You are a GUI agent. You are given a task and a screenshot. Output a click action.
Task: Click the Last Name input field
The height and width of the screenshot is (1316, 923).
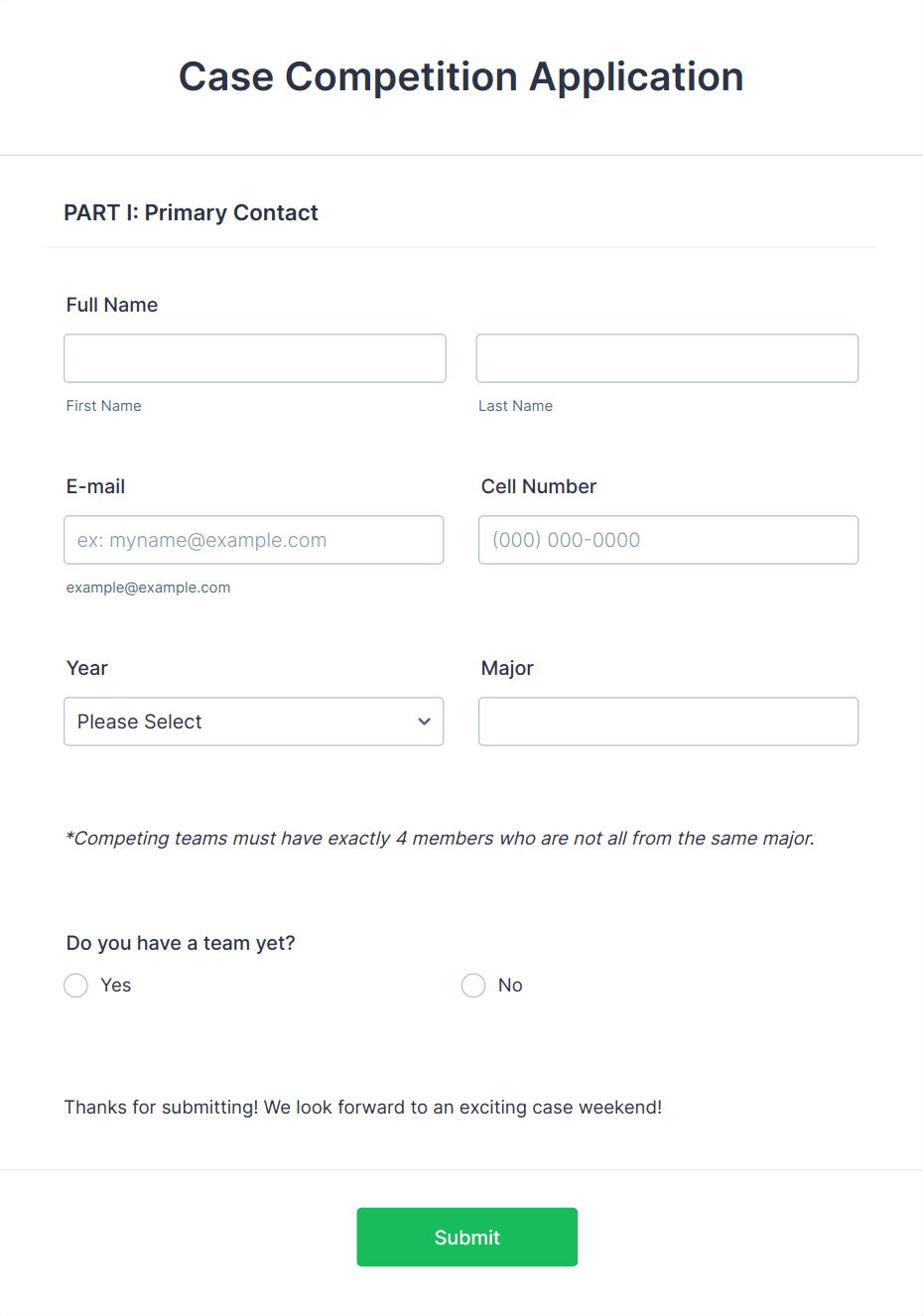(x=667, y=358)
